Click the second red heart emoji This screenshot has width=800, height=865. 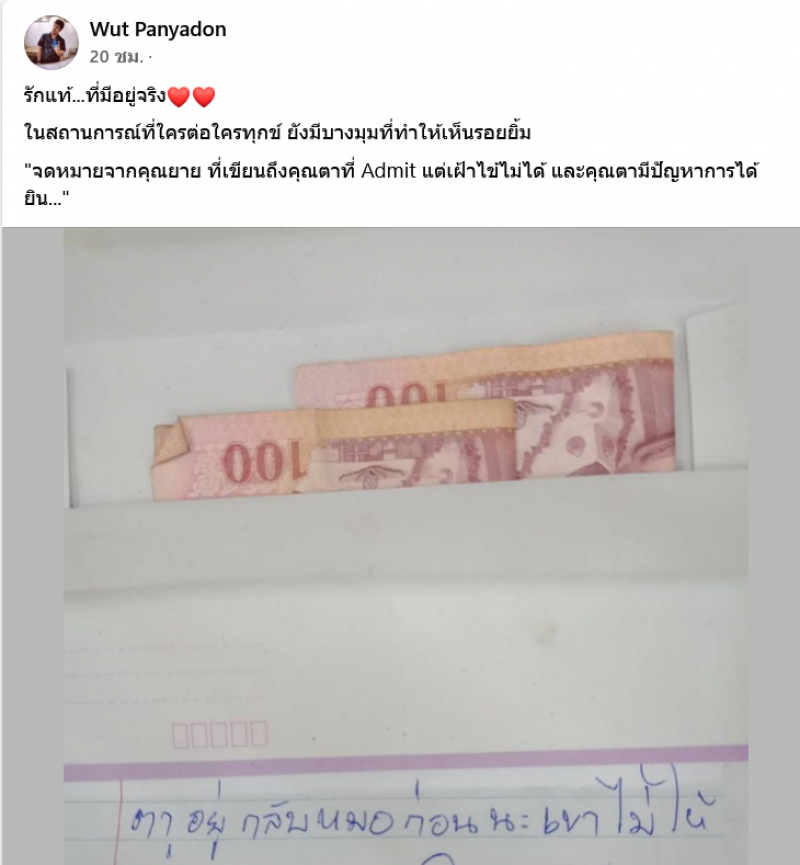point(203,97)
